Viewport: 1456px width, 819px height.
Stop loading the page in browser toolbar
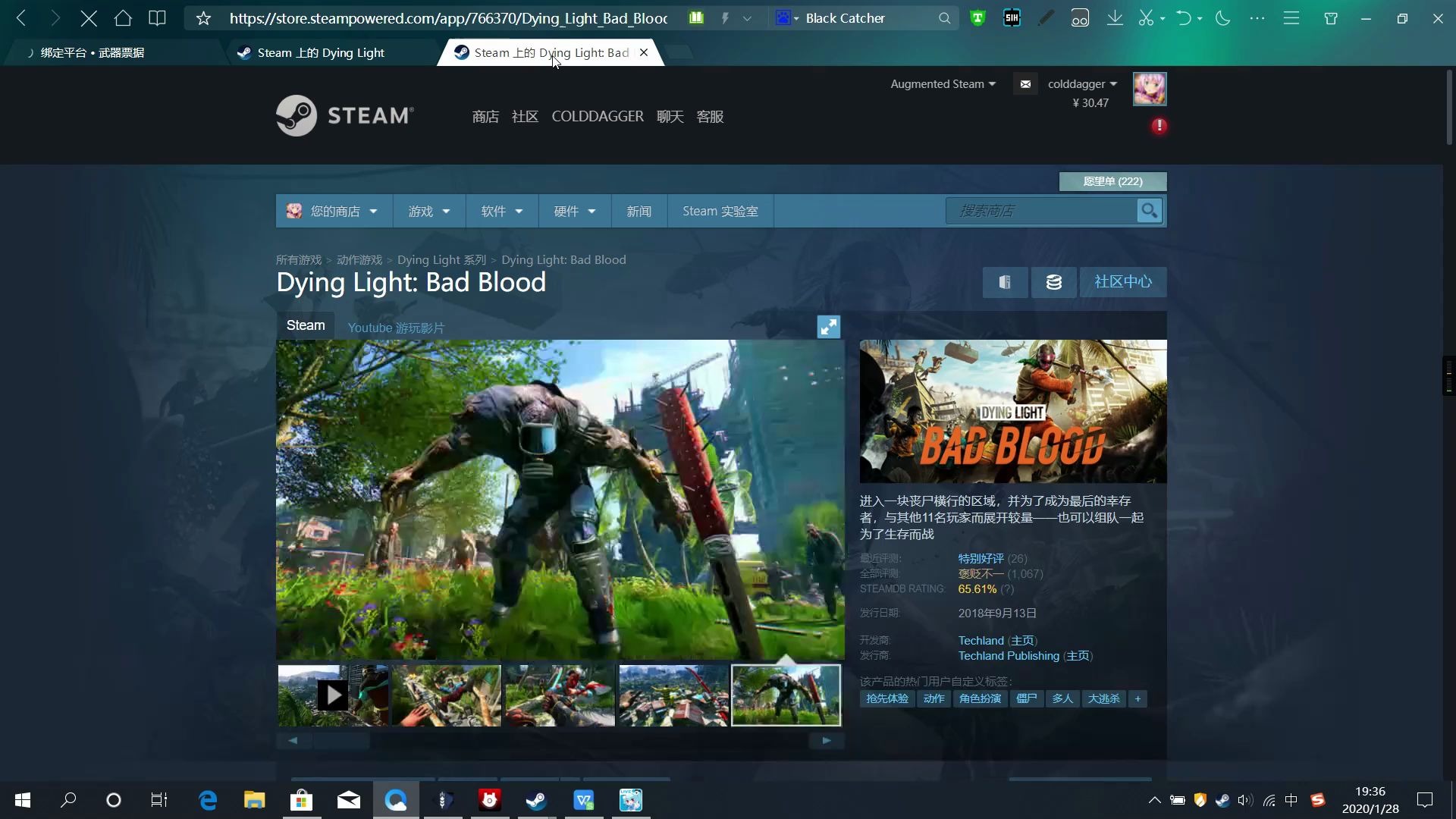tap(89, 18)
